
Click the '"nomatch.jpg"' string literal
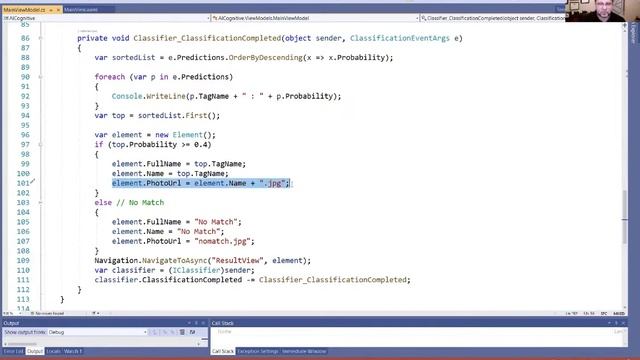(222, 241)
